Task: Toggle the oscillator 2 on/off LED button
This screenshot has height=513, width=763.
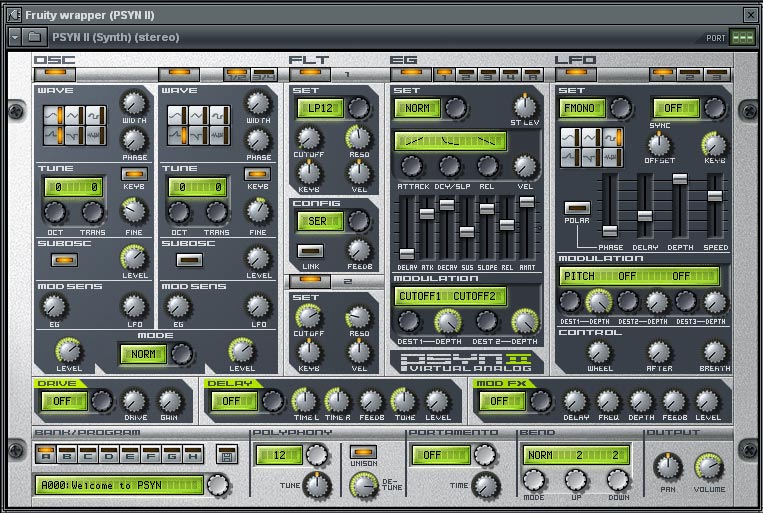Action: [179, 74]
